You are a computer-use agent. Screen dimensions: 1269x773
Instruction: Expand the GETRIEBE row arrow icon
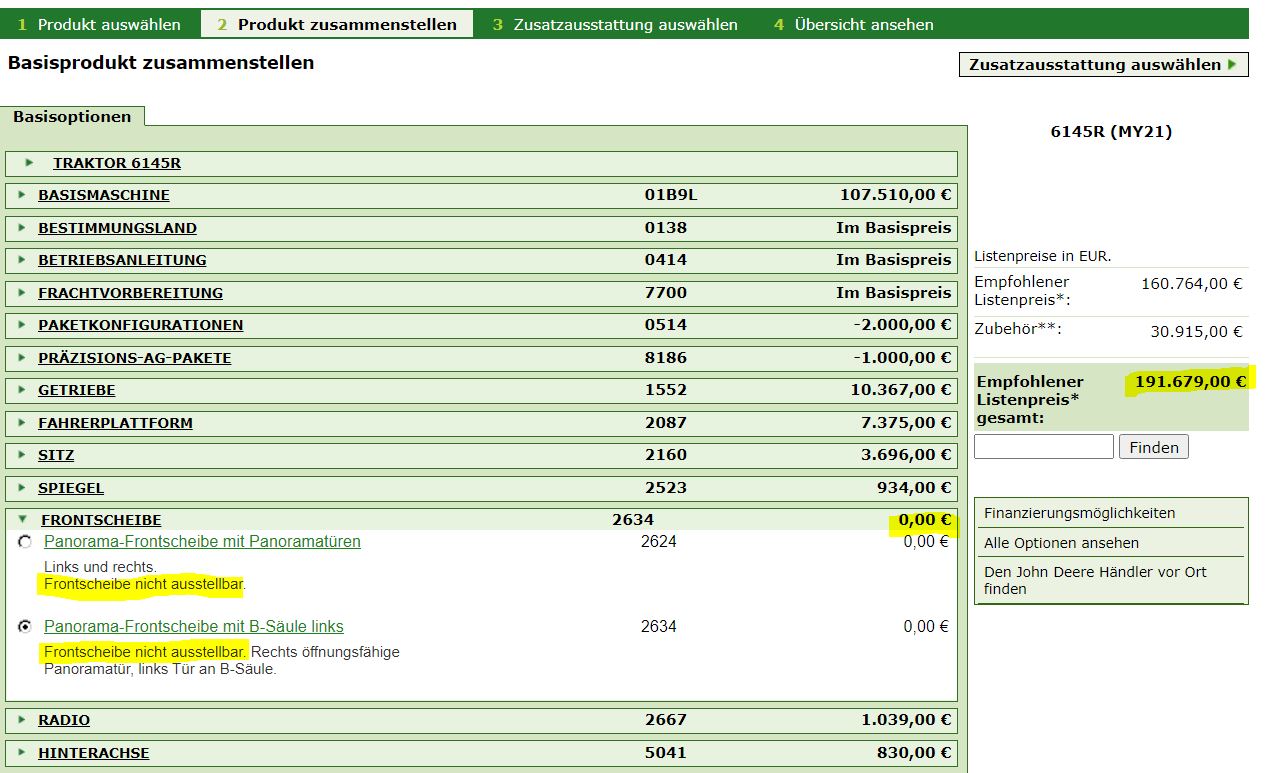click(x=22, y=390)
